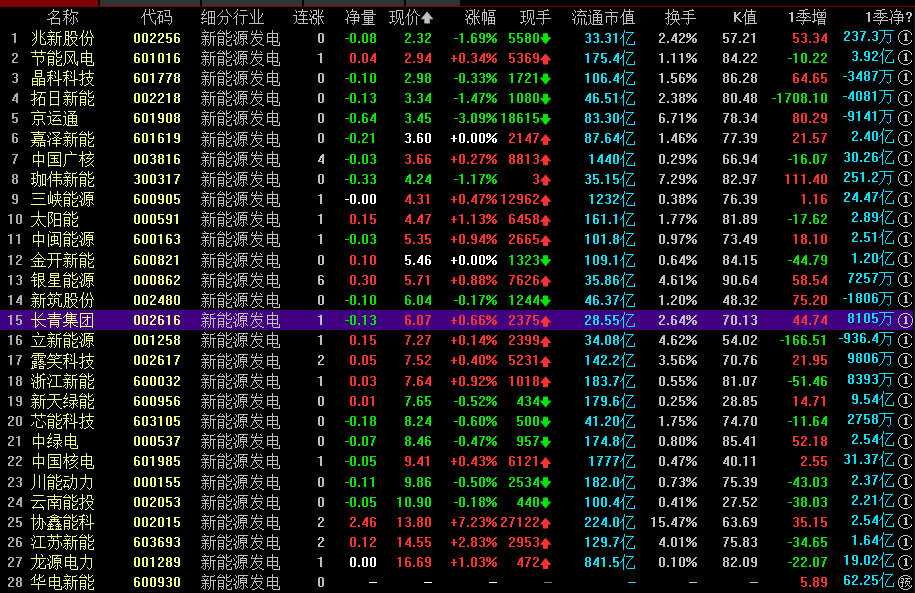
Task: Select stock name 协鑫能科
Action: pos(62,522)
